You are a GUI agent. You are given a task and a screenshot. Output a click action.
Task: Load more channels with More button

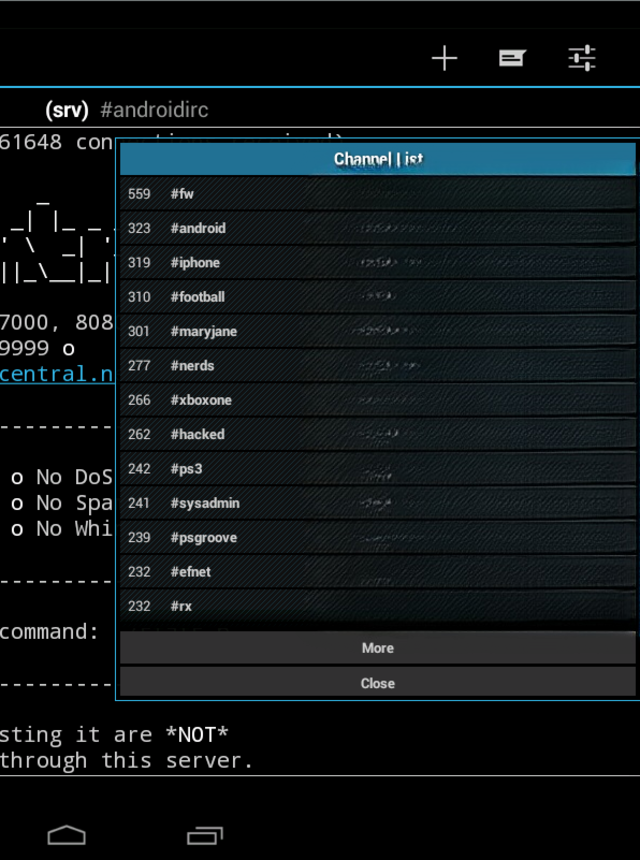click(377, 648)
